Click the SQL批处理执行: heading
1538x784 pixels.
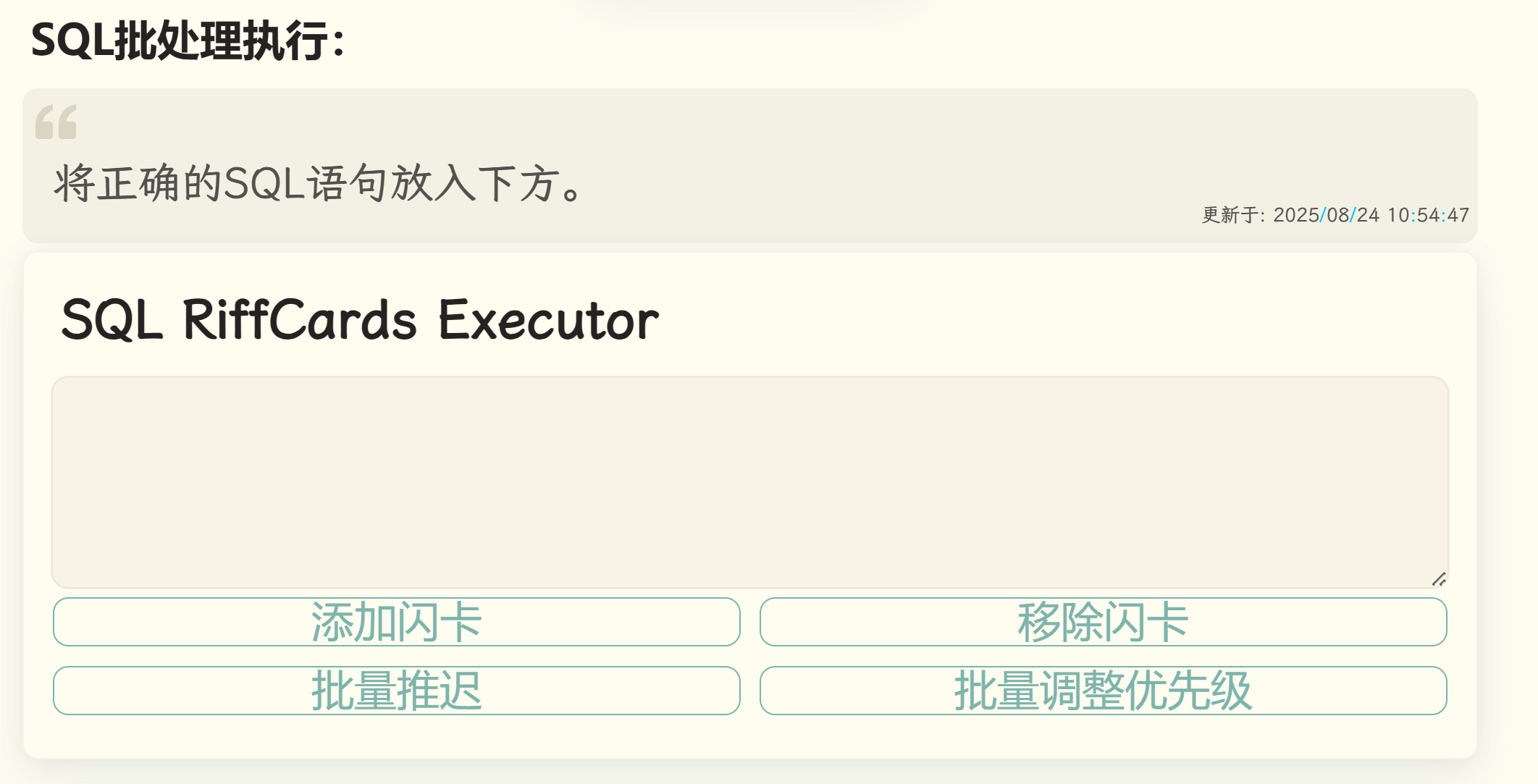[x=188, y=41]
